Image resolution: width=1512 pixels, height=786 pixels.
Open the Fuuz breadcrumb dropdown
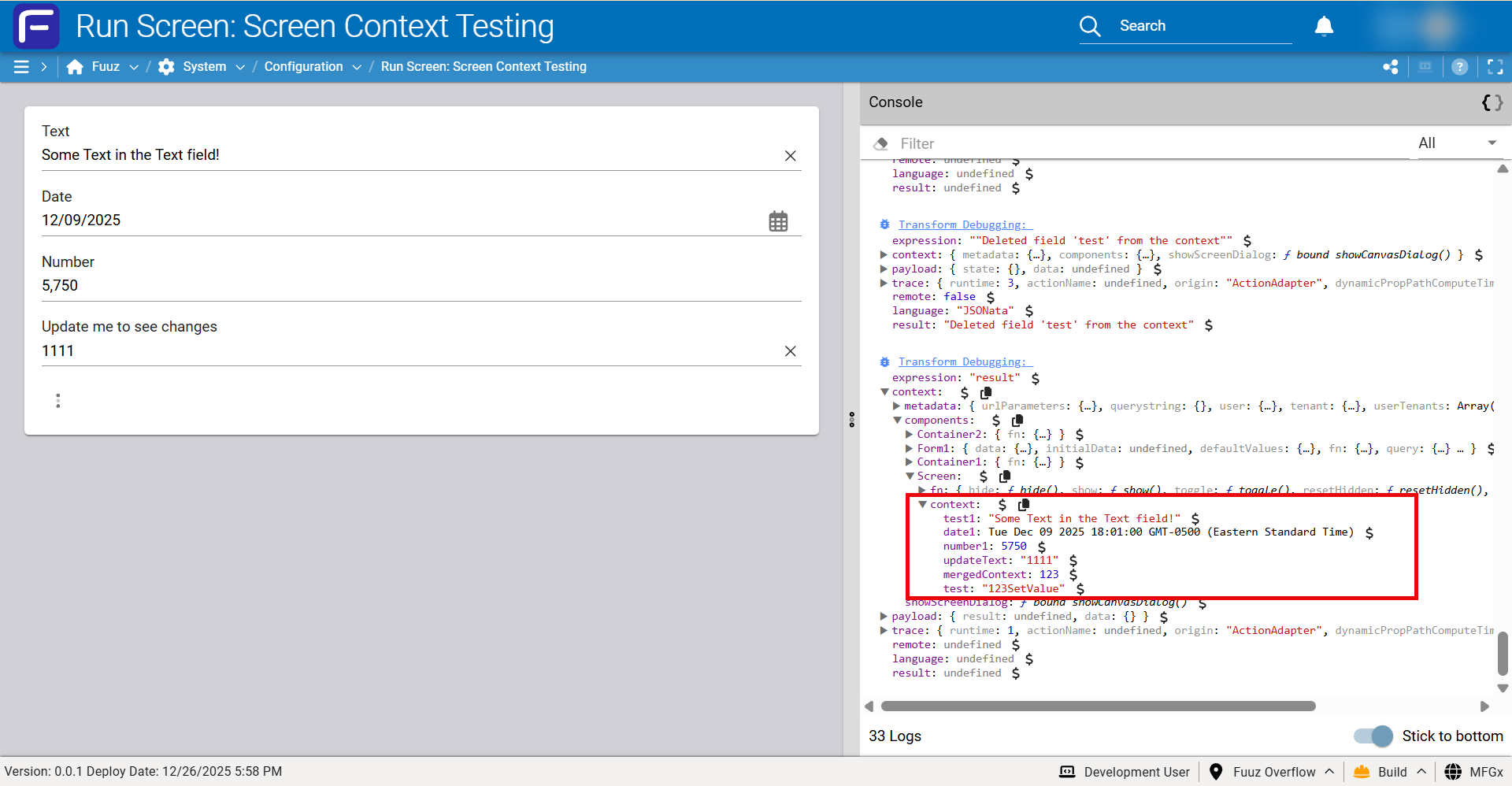(134, 67)
